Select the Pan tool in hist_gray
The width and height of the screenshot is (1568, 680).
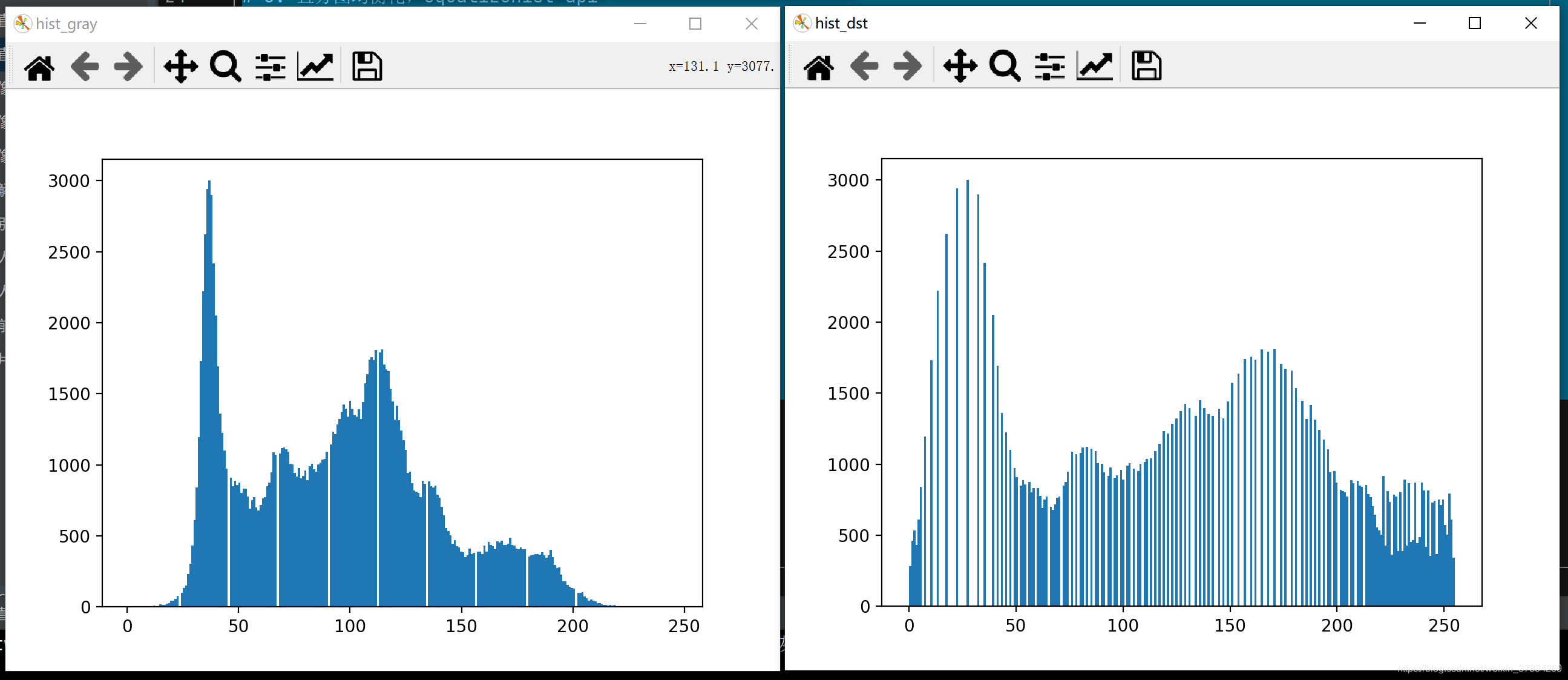click(181, 67)
